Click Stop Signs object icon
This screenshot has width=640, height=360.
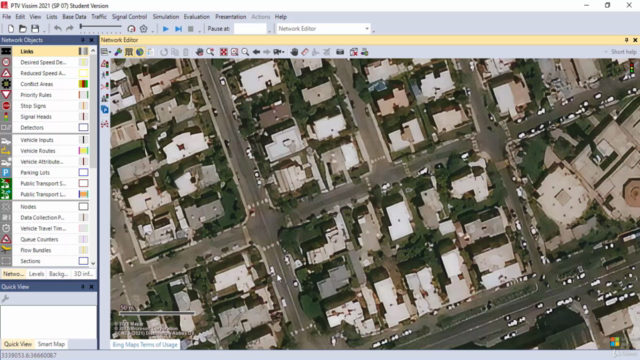pyautogui.click(x=6, y=106)
